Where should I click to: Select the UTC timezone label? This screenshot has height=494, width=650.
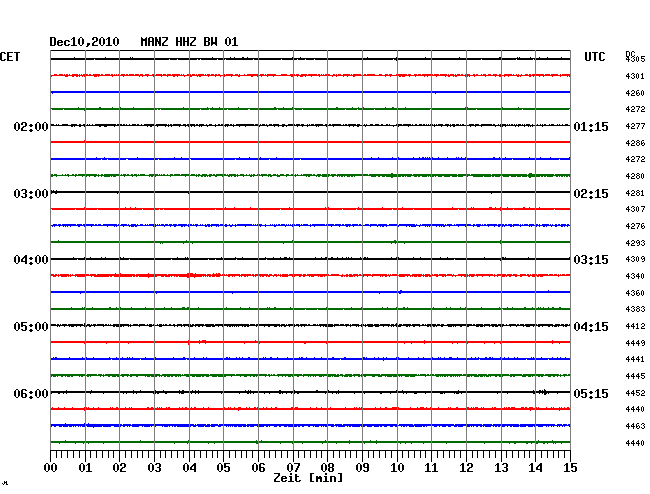[595, 58]
